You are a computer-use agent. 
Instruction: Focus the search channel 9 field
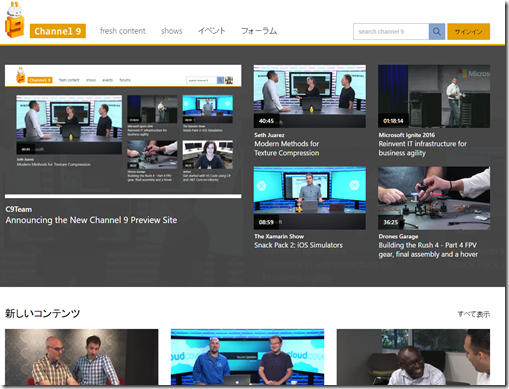[x=391, y=32]
